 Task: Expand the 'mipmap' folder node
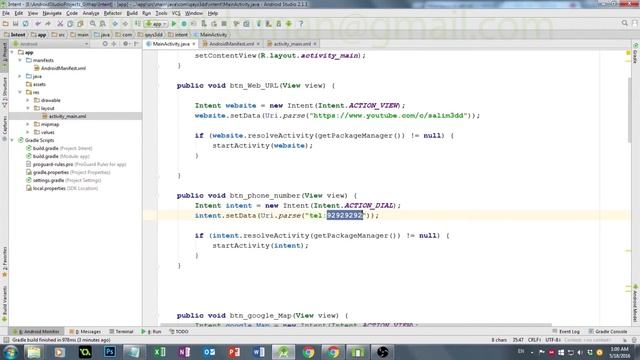28,124
